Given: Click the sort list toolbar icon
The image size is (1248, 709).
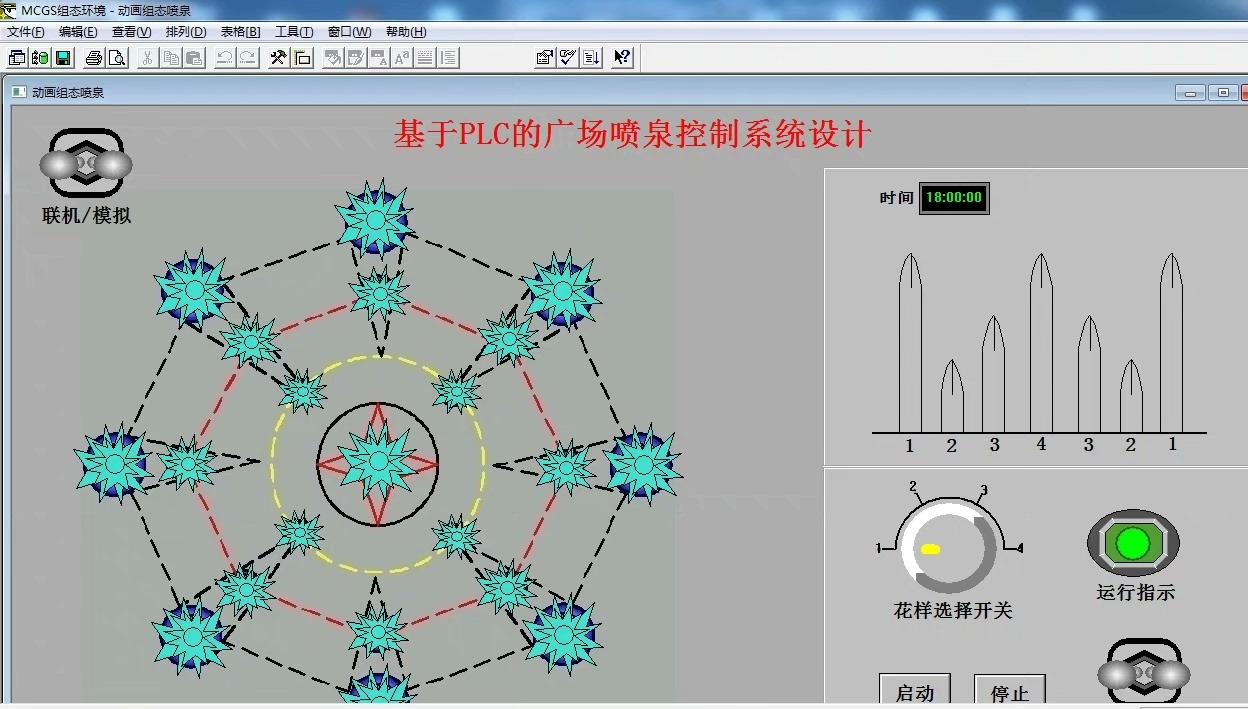Looking at the screenshot, I should (591, 57).
